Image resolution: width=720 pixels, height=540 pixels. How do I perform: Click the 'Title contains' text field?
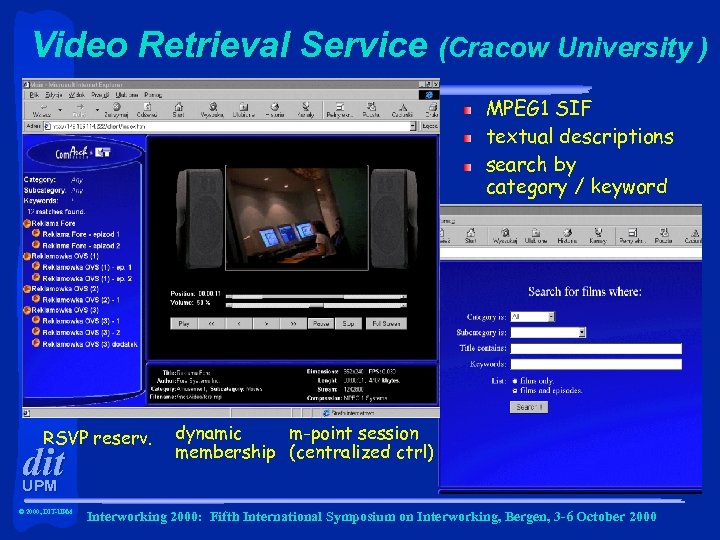596,349
